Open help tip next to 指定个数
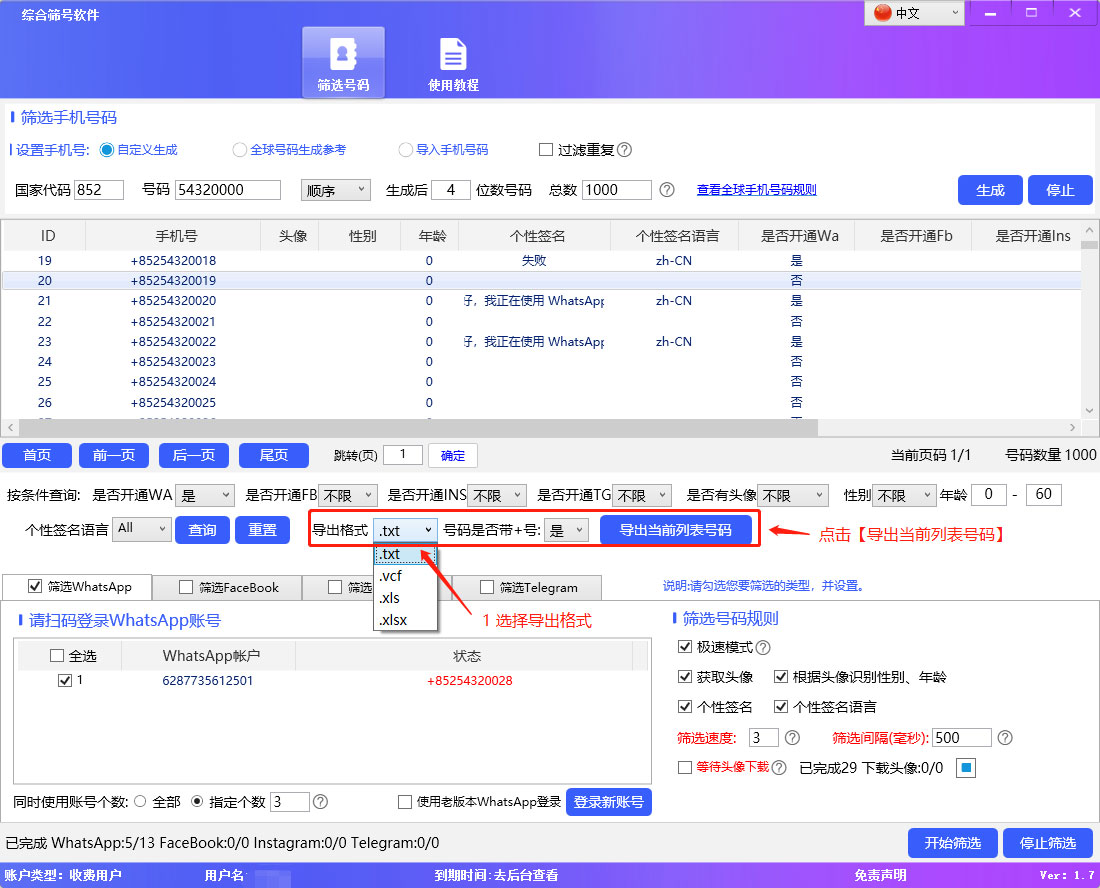This screenshot has width=1100, height=888. 320,802
